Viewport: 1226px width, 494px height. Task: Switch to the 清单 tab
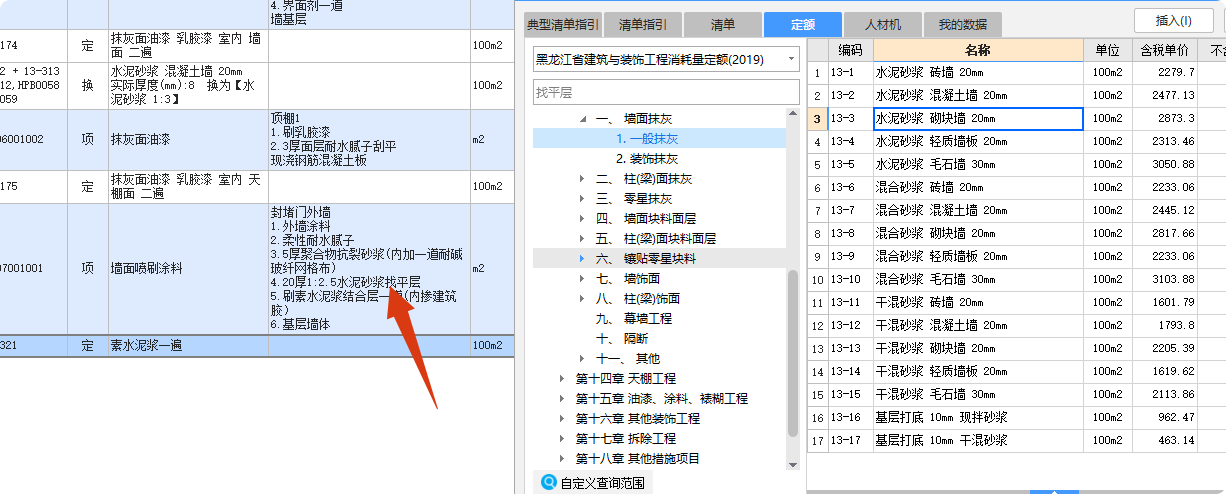point(722,24)
